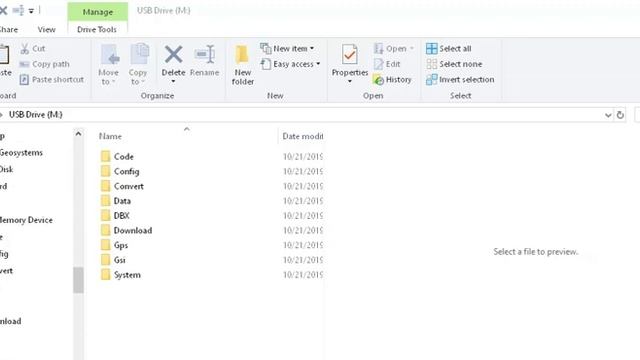Click Select all

coord(449,49)
